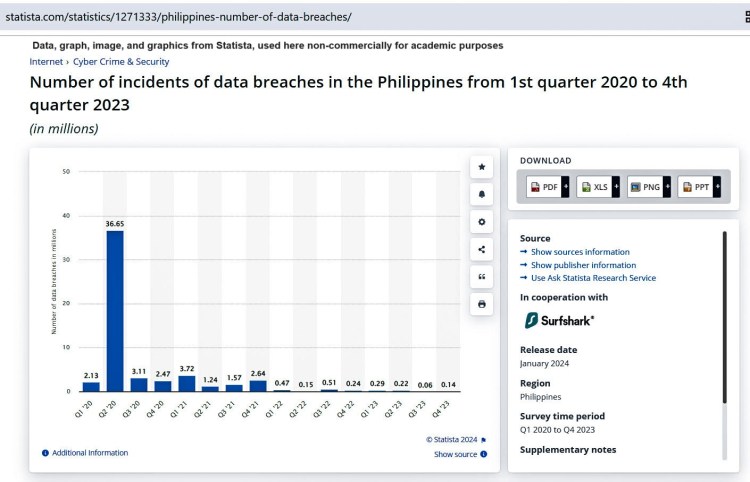Download the chart as PDF
Screen dimensions: 750x482
click(x=544, y=187)
